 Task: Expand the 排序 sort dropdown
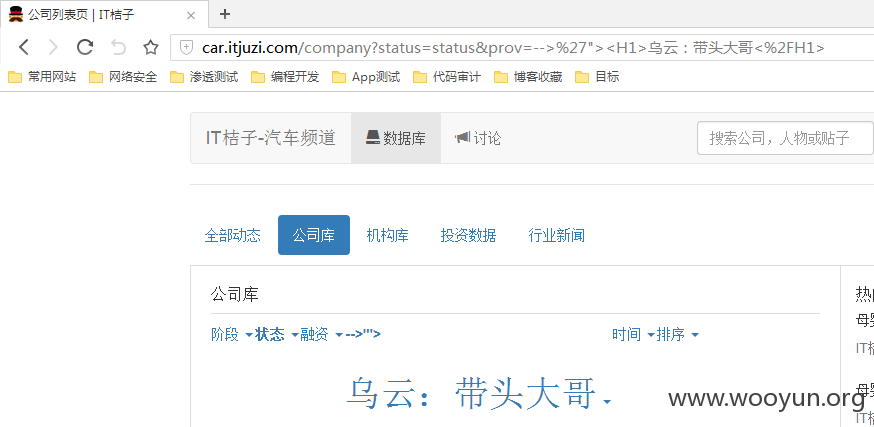click(x=677, y=334)
